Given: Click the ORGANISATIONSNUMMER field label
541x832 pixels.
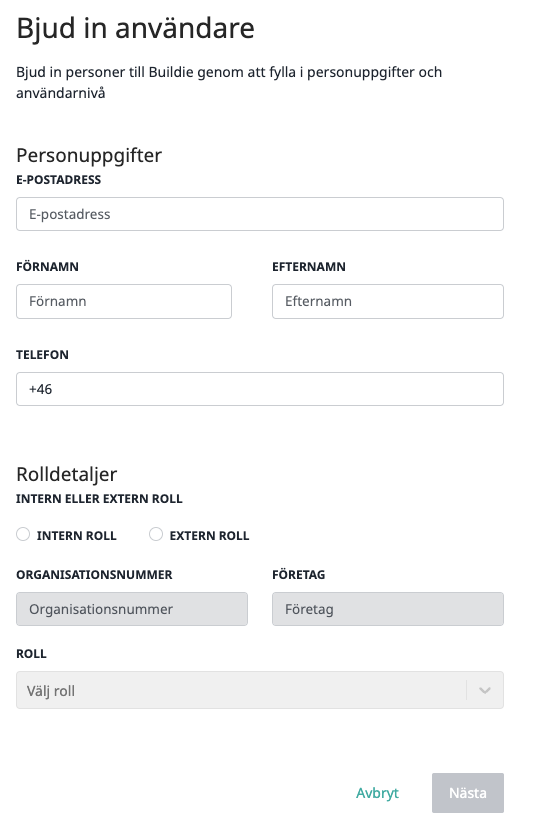Looking at the screenshot, I should click(94, 575).
